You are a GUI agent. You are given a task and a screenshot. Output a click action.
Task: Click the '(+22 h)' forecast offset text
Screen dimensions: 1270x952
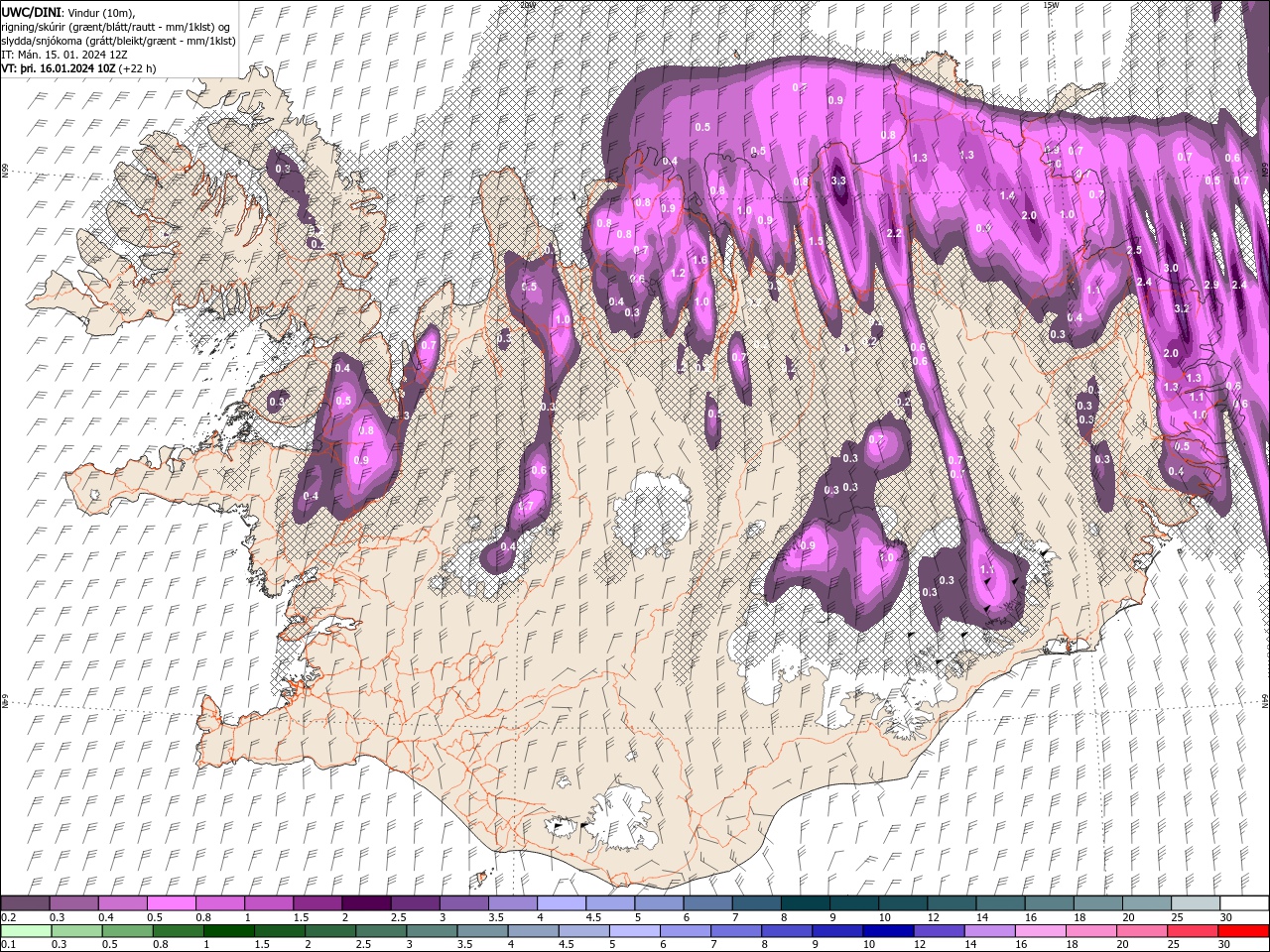[138, 69]
